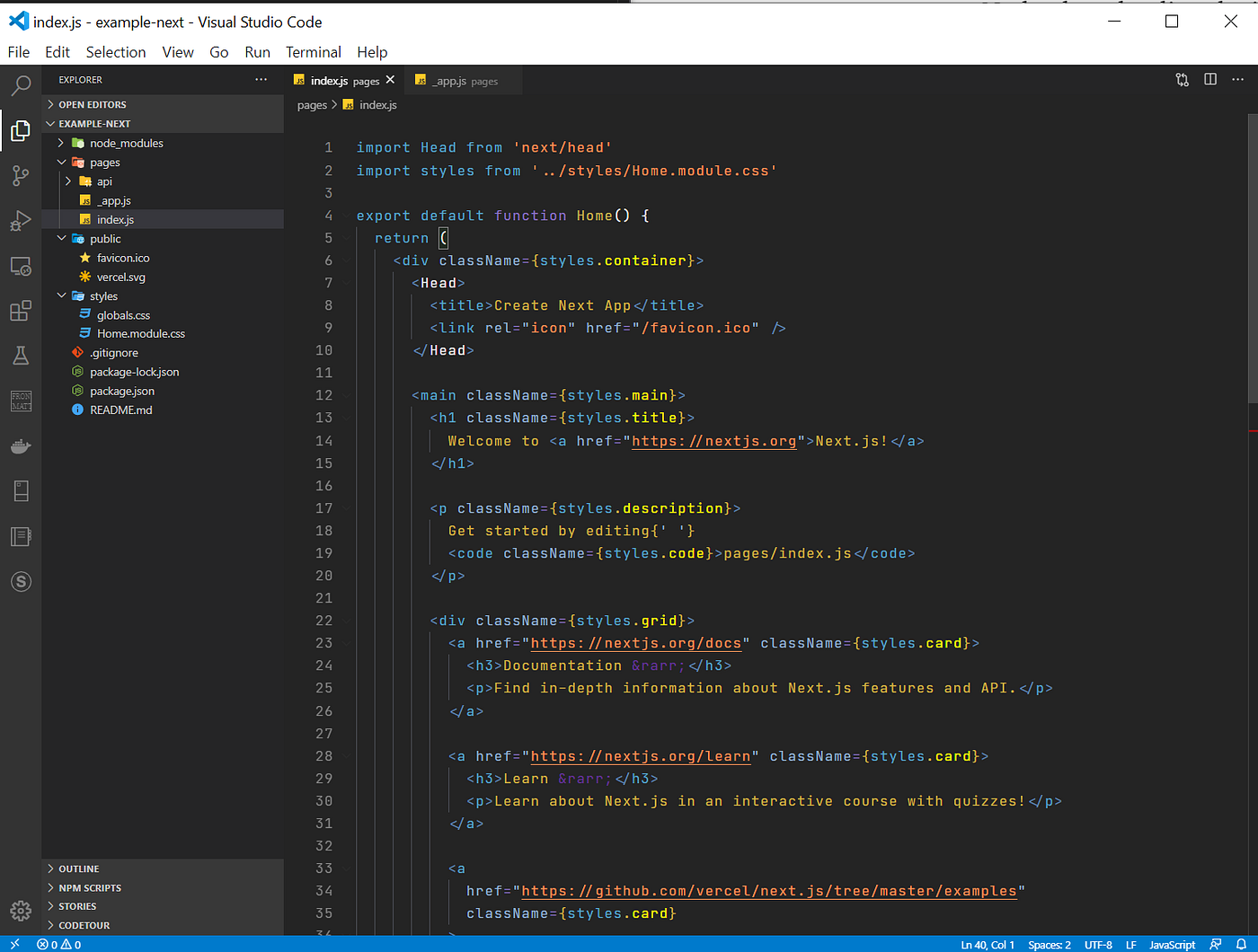
Task: Open the File menu
Action: (19, 52)
